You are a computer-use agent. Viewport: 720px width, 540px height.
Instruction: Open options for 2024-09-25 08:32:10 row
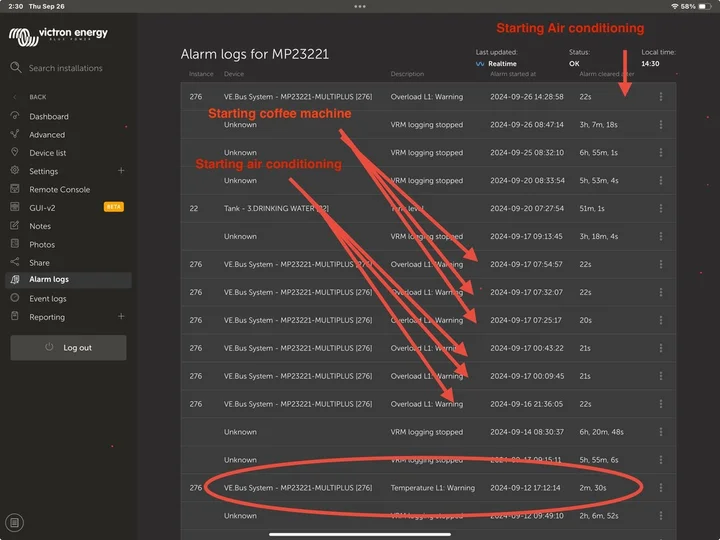point(661,152)
